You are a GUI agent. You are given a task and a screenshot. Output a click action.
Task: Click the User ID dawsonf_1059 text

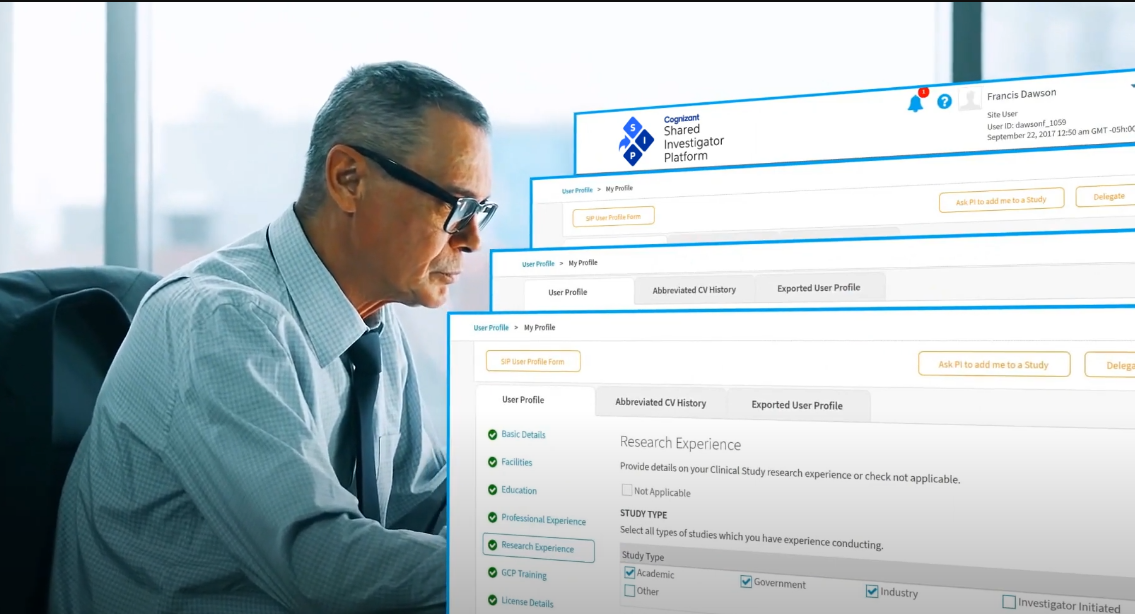coord(1026,125)
